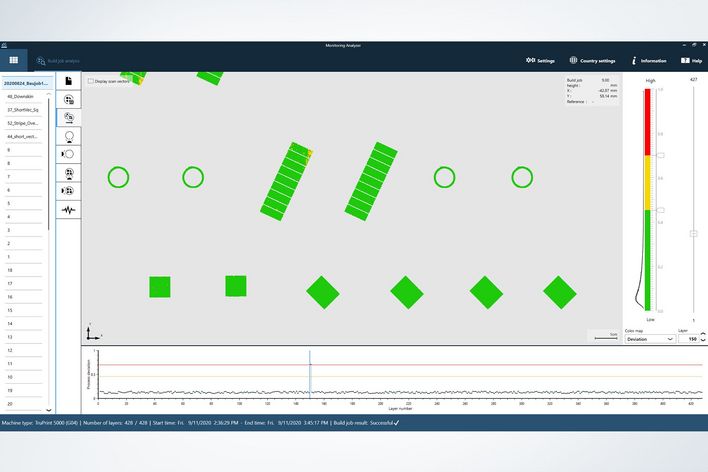Viewport: 708px width, 472px height.
Task: Open the Color map Deviation dropdown
Action: (649, 339)
